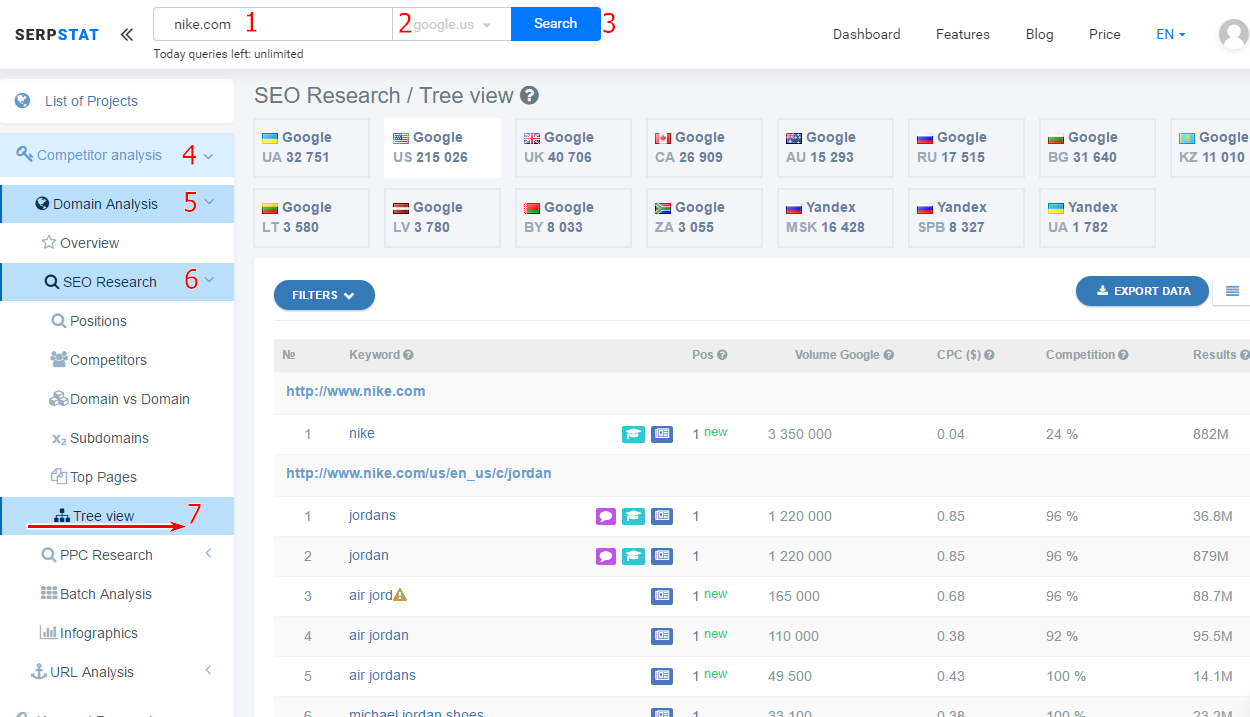Click the Export Data button
1250x717 pixels.
pos(1142,291)
